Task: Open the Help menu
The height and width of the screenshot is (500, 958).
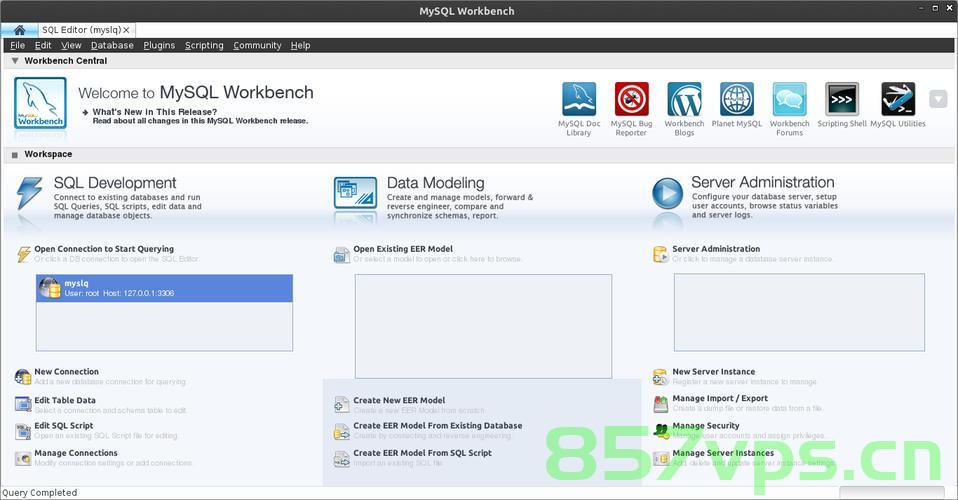Action: (300, 45)
